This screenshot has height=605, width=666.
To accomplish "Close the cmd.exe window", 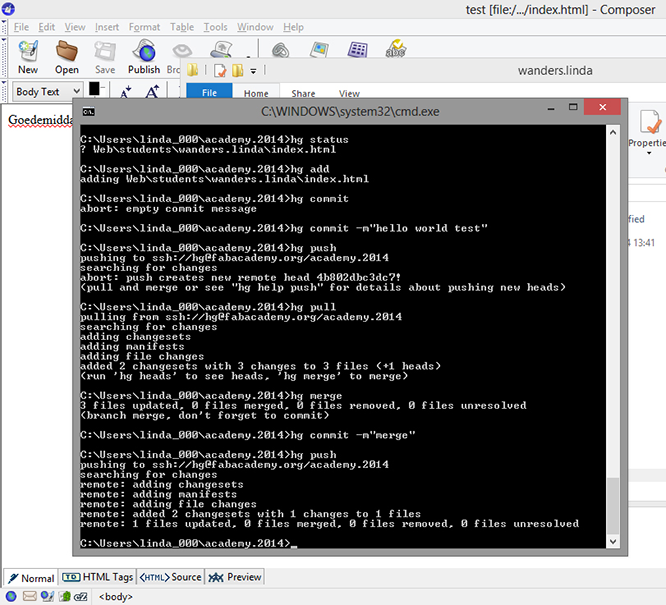I will [602, 107].
